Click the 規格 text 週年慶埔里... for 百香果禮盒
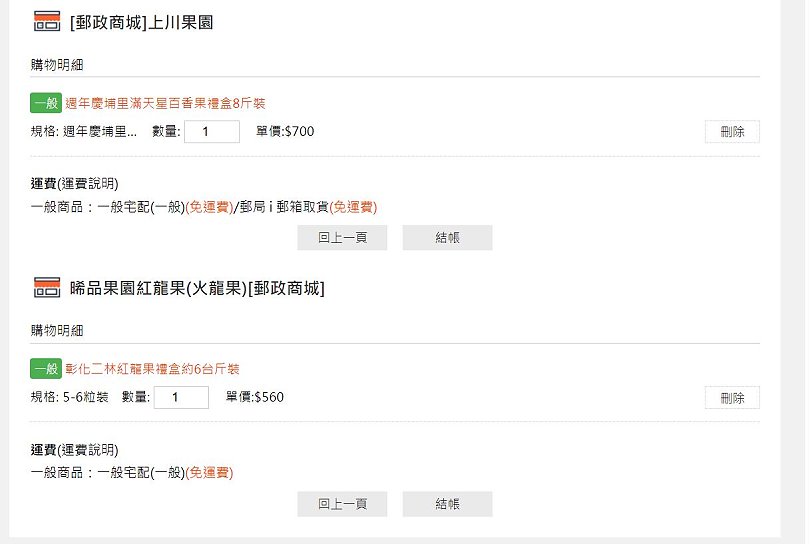 click(99, 131)
